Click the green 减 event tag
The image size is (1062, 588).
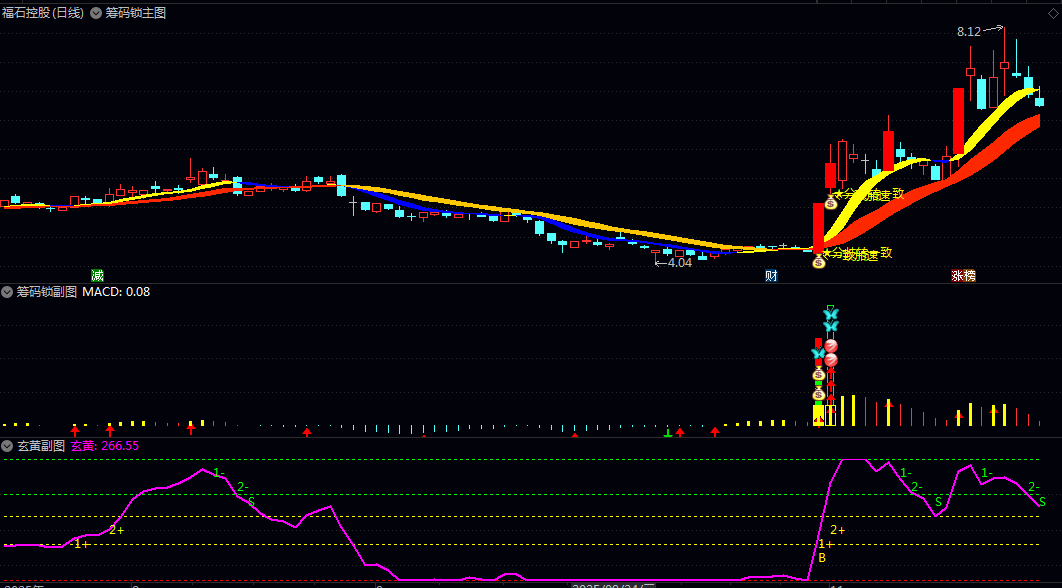click(x=98, y=275)
